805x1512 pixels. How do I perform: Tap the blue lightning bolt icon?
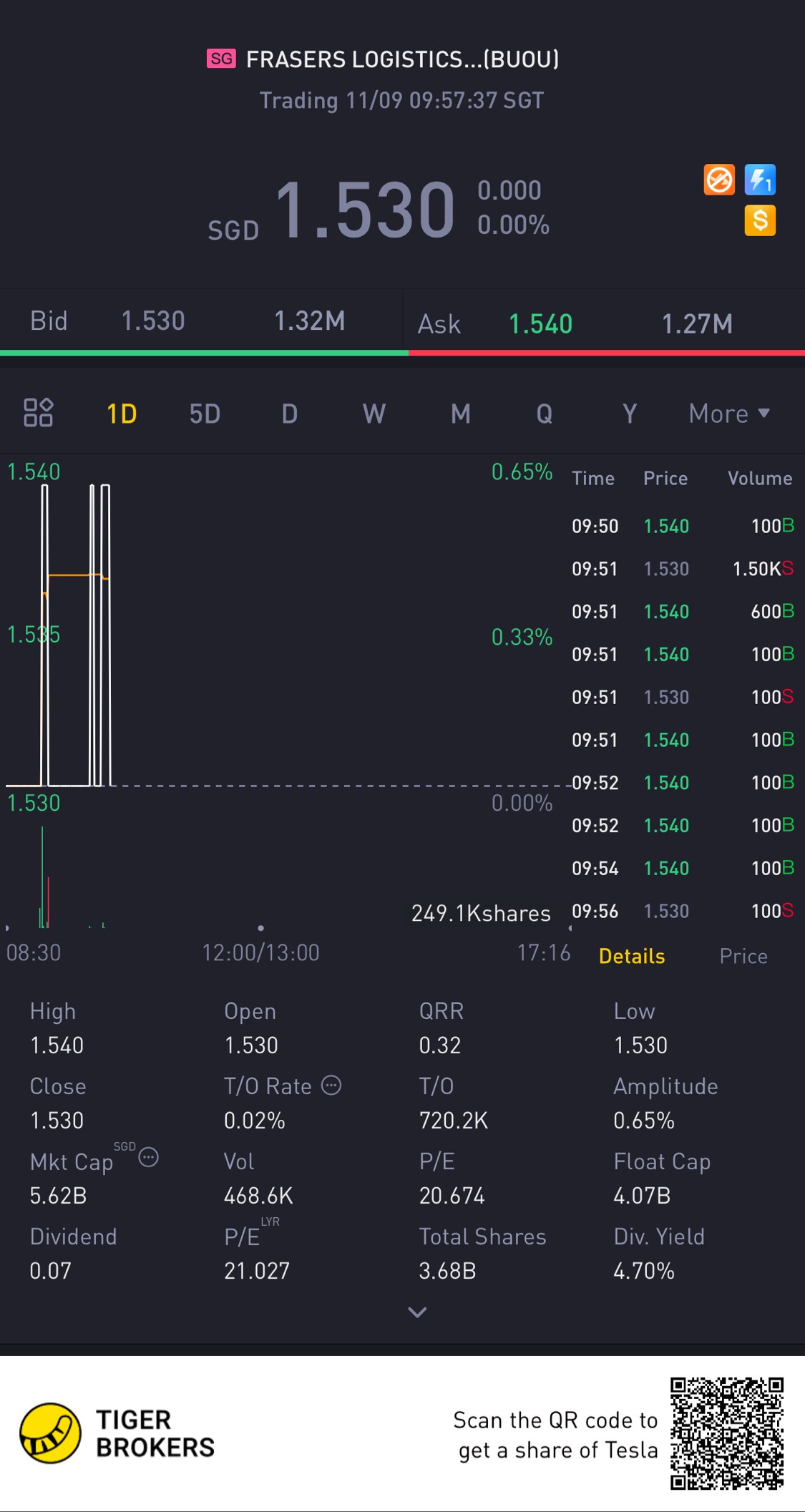pos(760,180)
